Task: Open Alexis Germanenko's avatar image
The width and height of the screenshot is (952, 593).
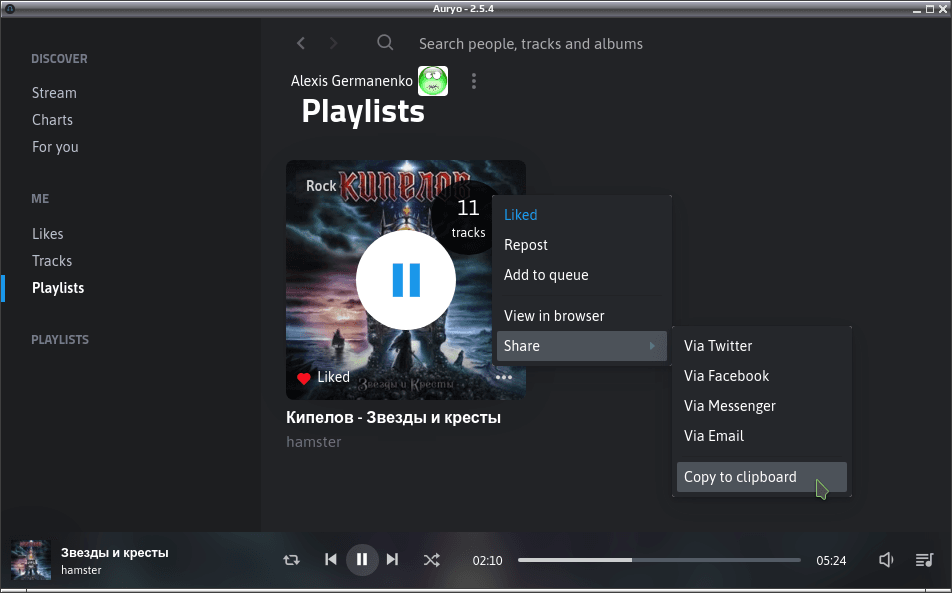Action: coord(433,81)
